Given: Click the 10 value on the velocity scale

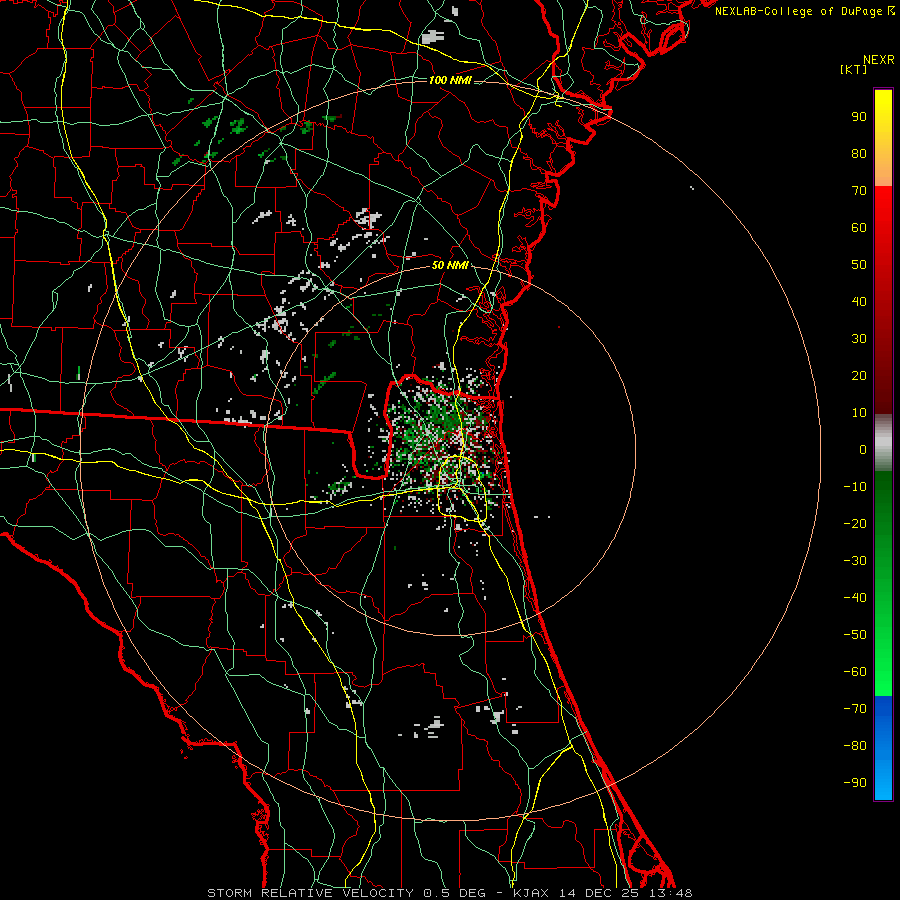Looking at the screenshot, I should point(859,413).
